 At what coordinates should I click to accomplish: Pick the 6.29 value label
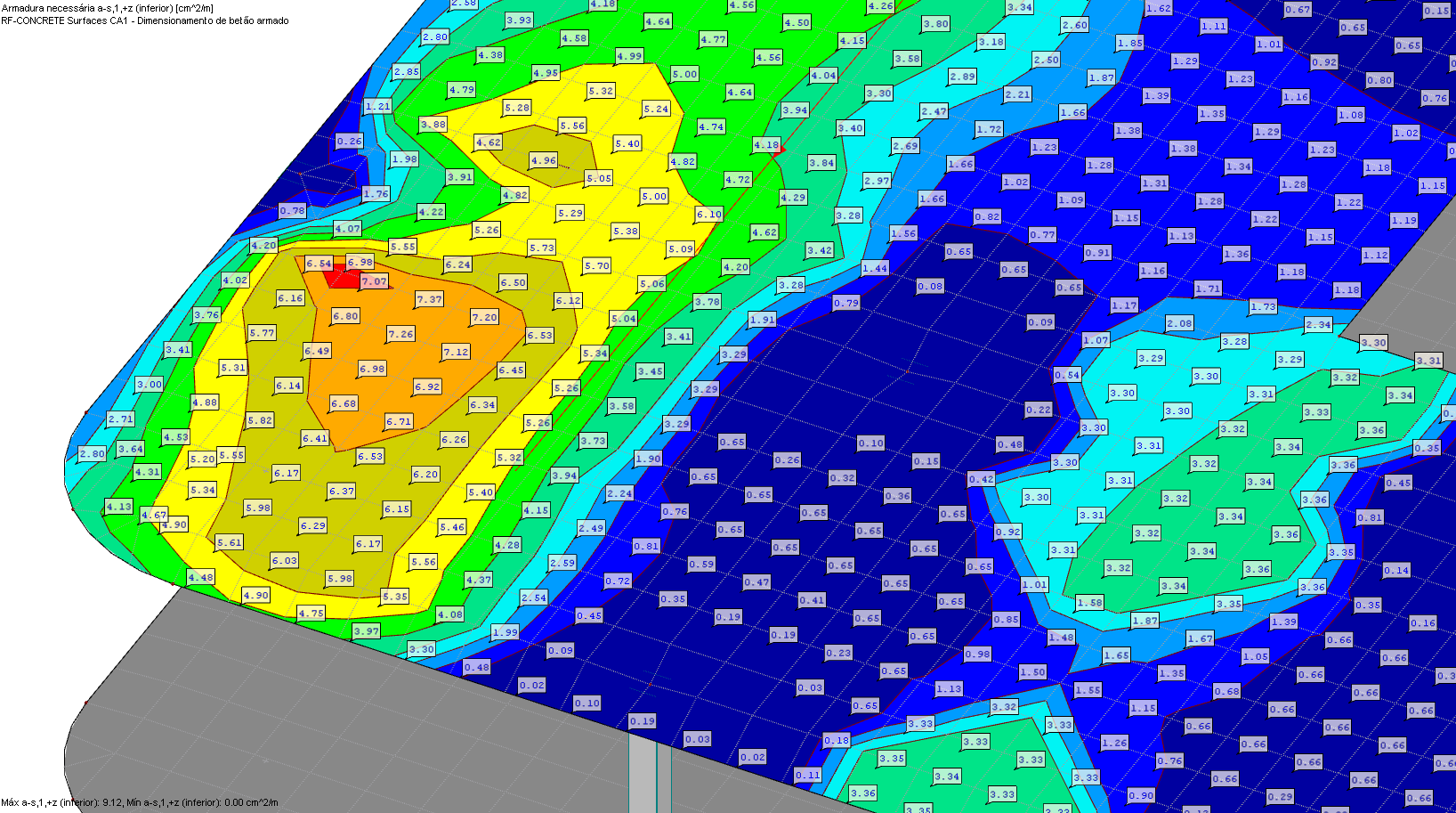coord(314,525)
